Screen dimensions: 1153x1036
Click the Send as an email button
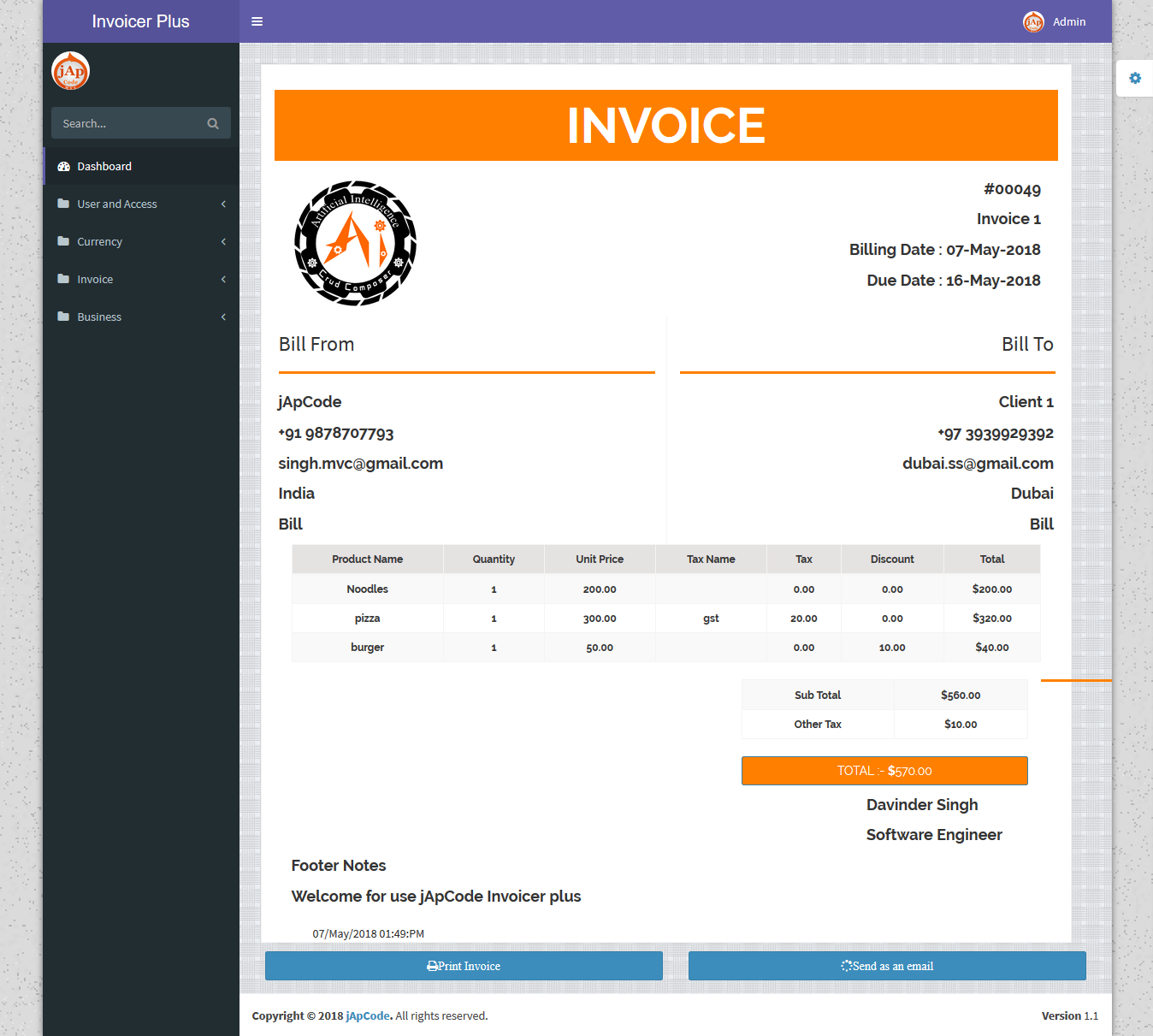887,965
